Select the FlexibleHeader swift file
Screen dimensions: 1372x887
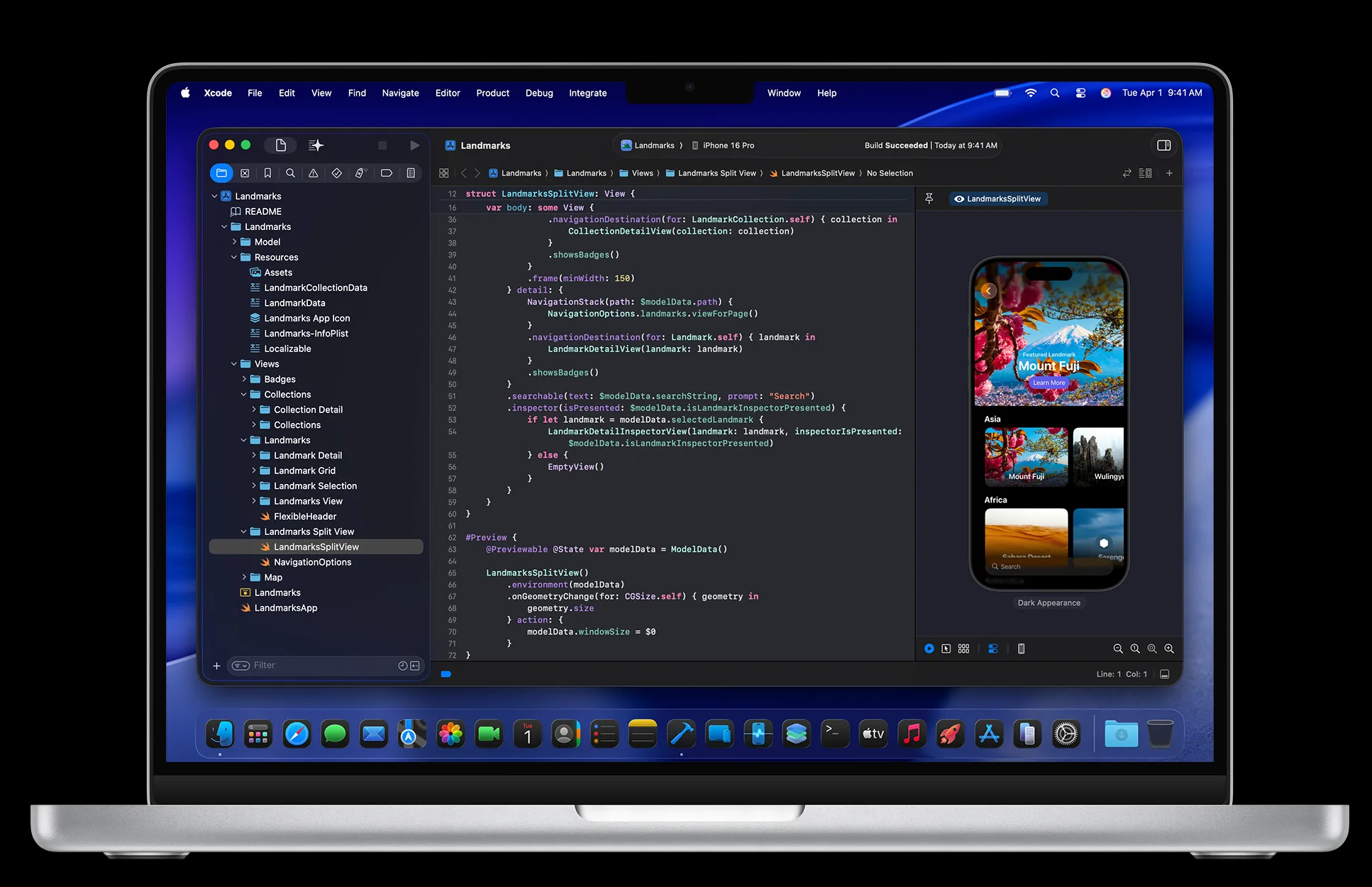(305, 517)
